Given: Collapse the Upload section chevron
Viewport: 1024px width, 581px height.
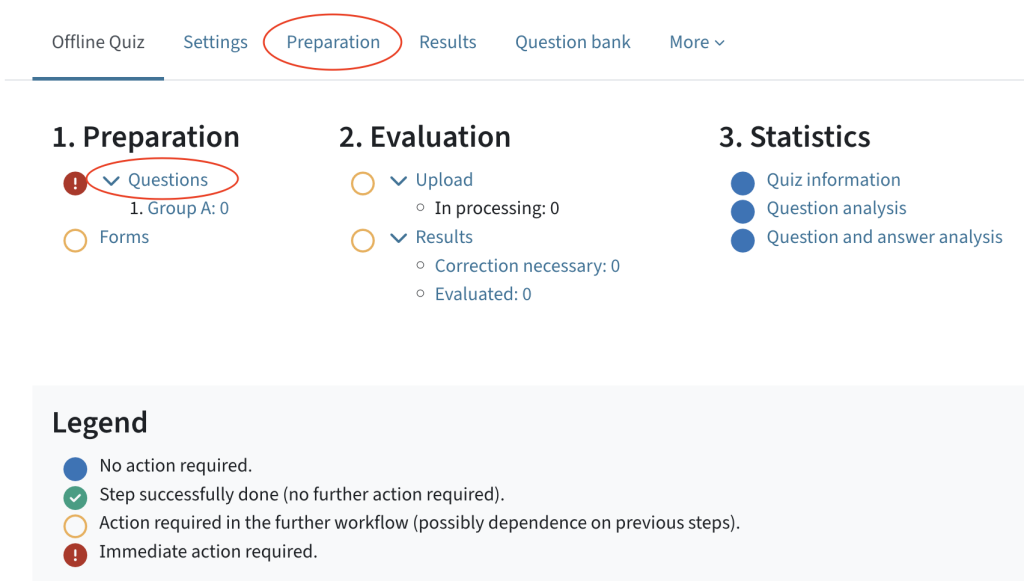Looking at the screenshot, I should click(x=397, y=181).
